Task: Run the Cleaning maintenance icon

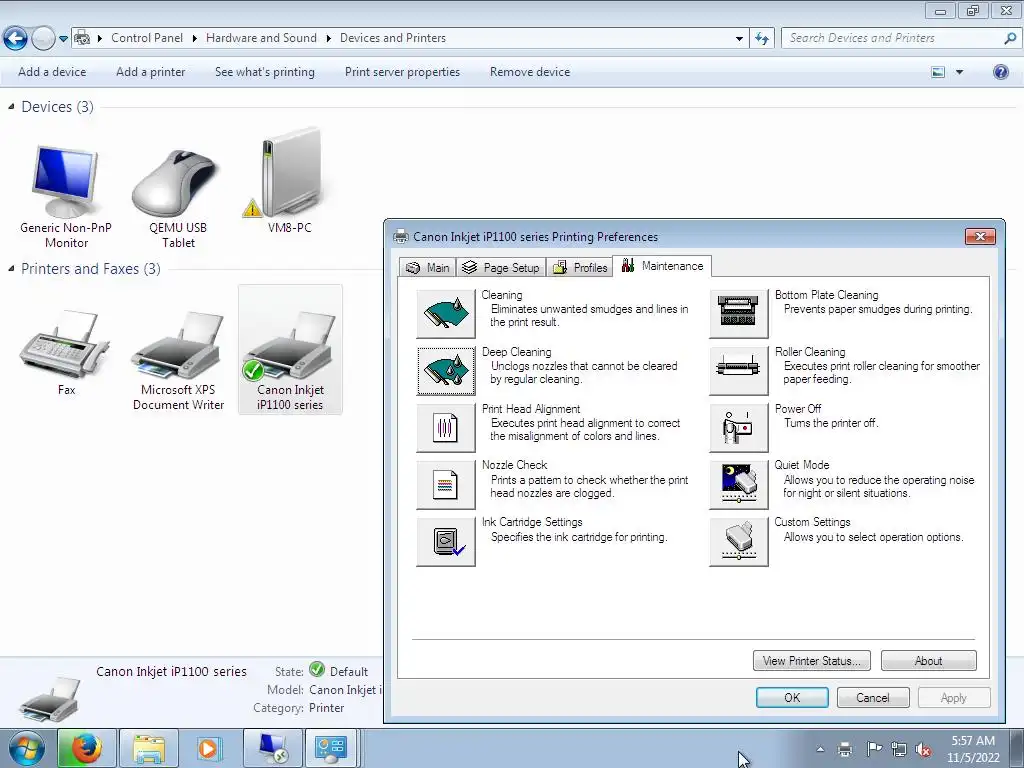Action: pos(446,314)
